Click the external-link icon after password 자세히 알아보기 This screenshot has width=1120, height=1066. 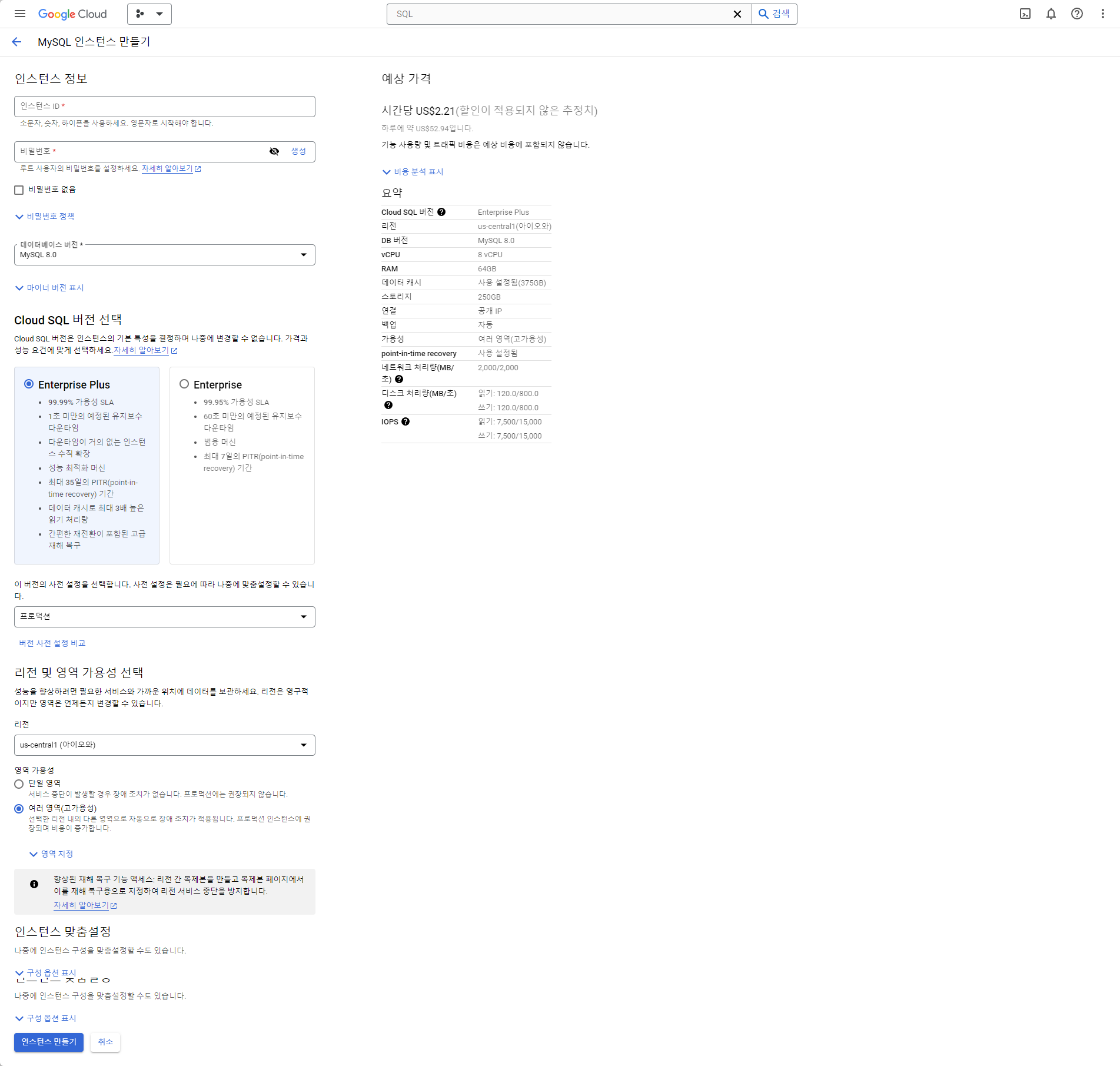[x=198, y=169]
